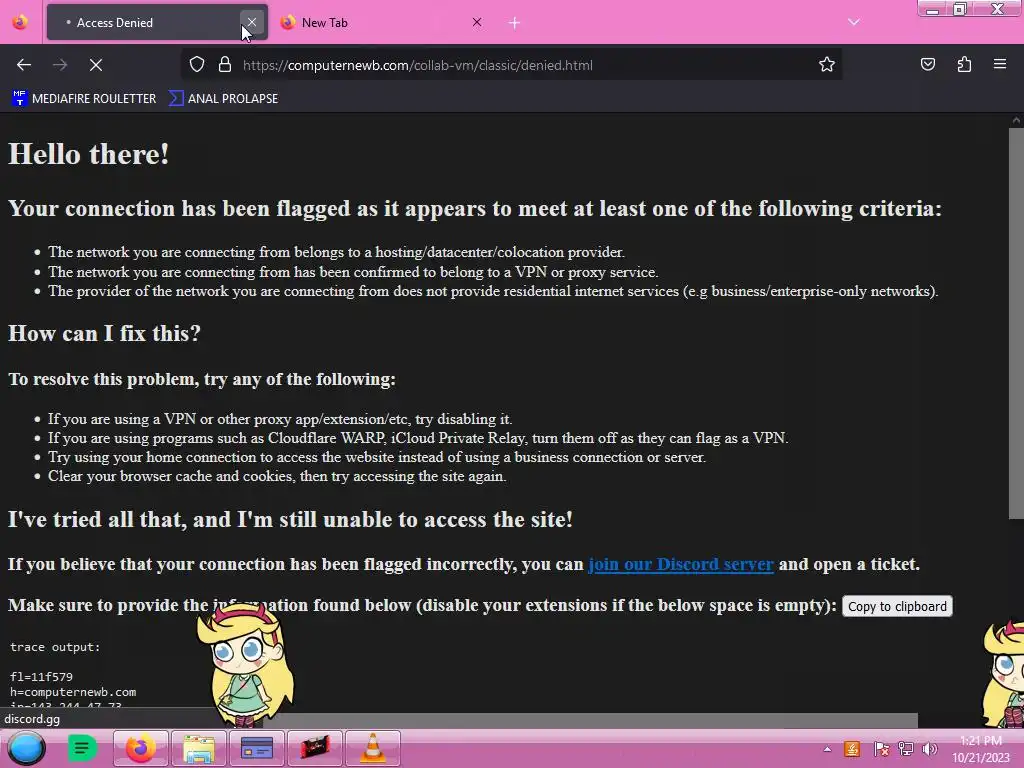Click the taskbar clock and date
Screen dimensions: 1024x768
[x=981, y=749]
